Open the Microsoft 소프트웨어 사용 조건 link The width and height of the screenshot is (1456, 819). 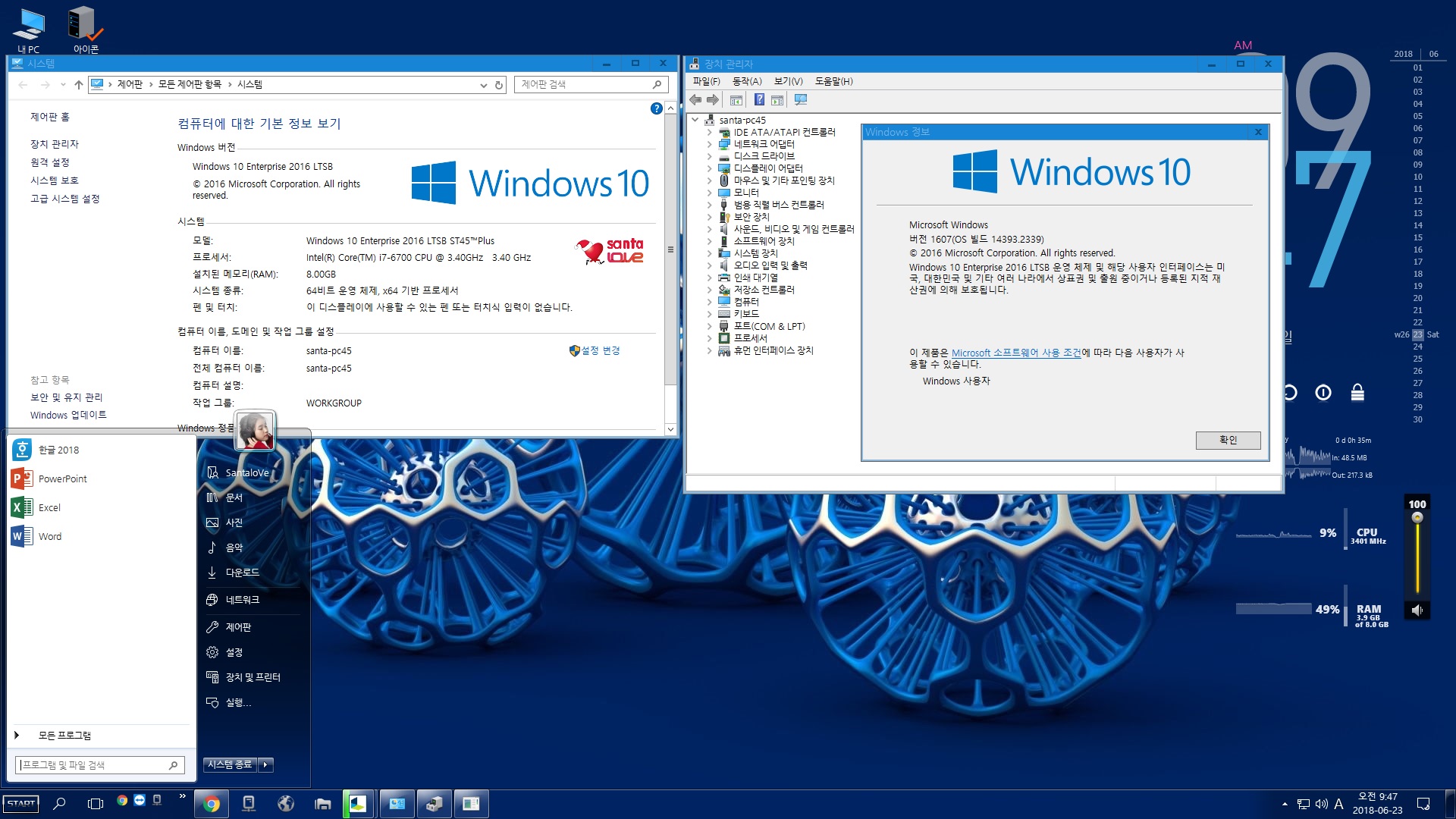pyautogui.click(x=1016, y=353)
